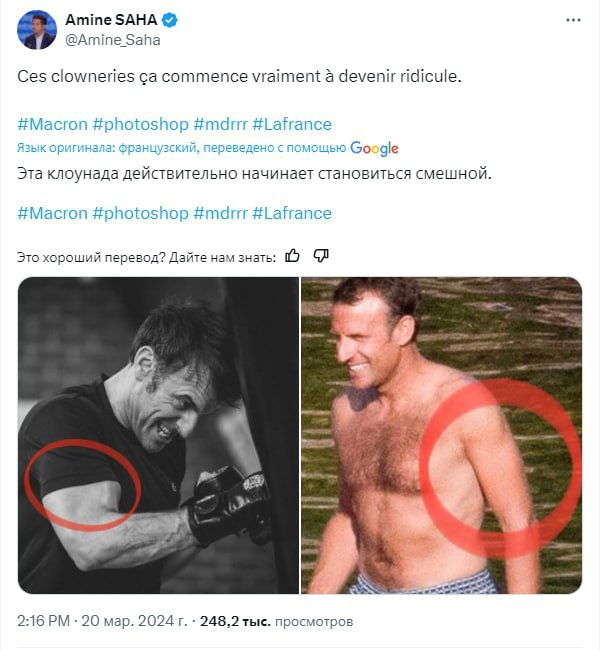The height and width of the screenshot is (650, 600).
Task: Open #photoshop hashtag under the Russian translation
Action: tap(140, 213)
